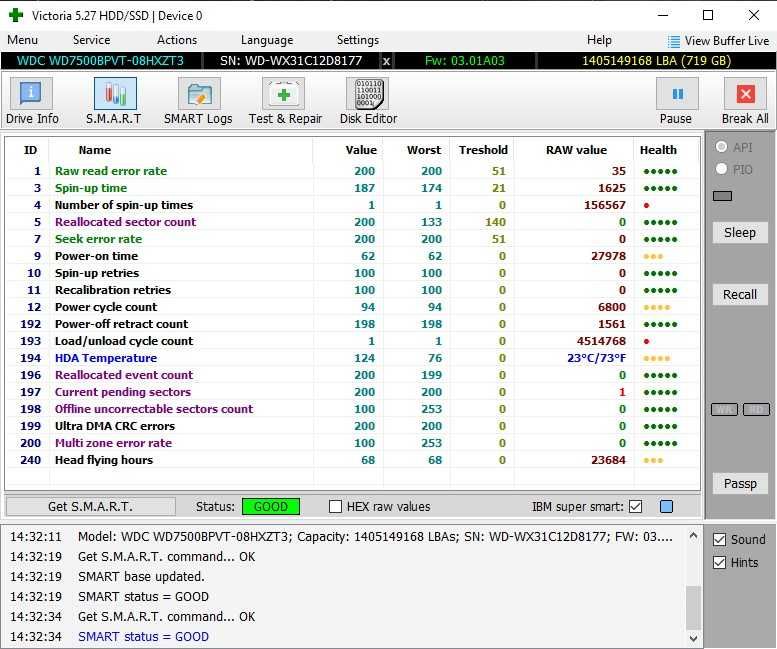This screenshot has width=777, height=649.
Task: Select Offline uncorrectable sectors count row
Action: 352,409
